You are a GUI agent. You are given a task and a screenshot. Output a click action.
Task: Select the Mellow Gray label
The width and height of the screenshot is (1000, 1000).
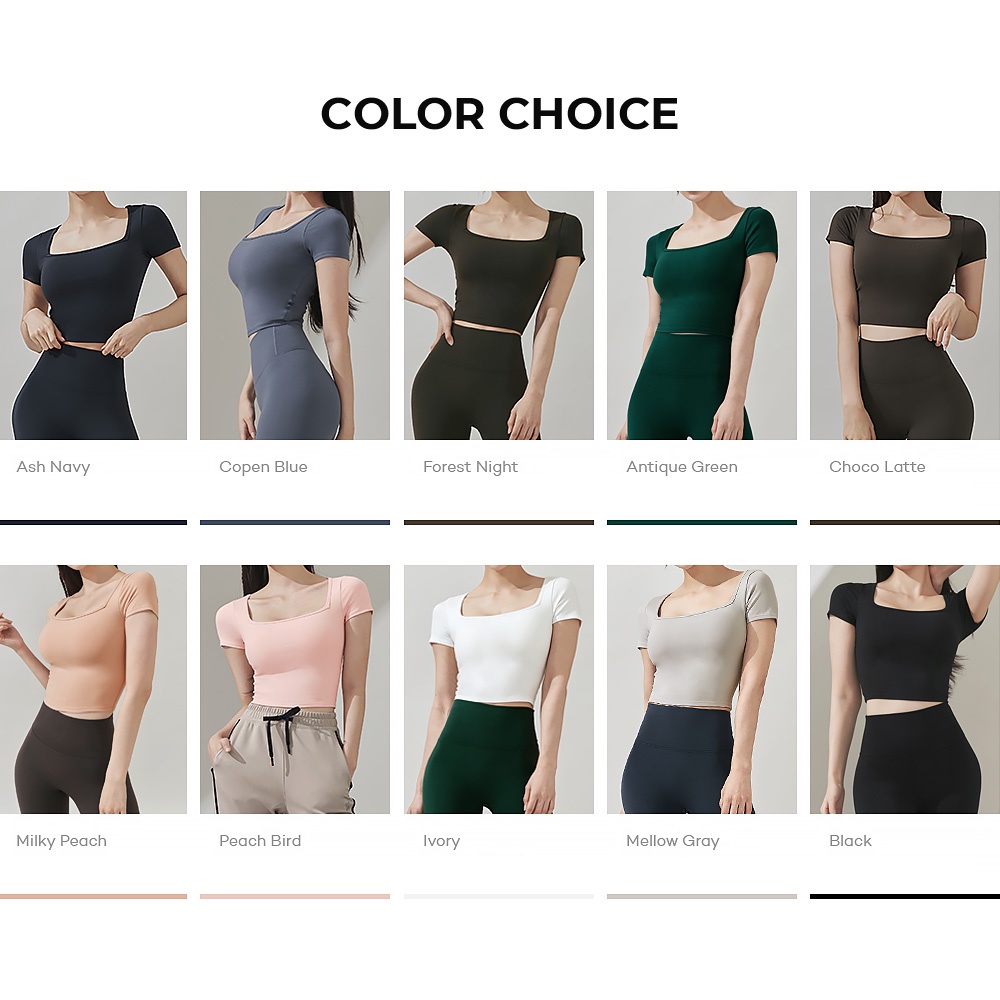[x=673, y=841]
